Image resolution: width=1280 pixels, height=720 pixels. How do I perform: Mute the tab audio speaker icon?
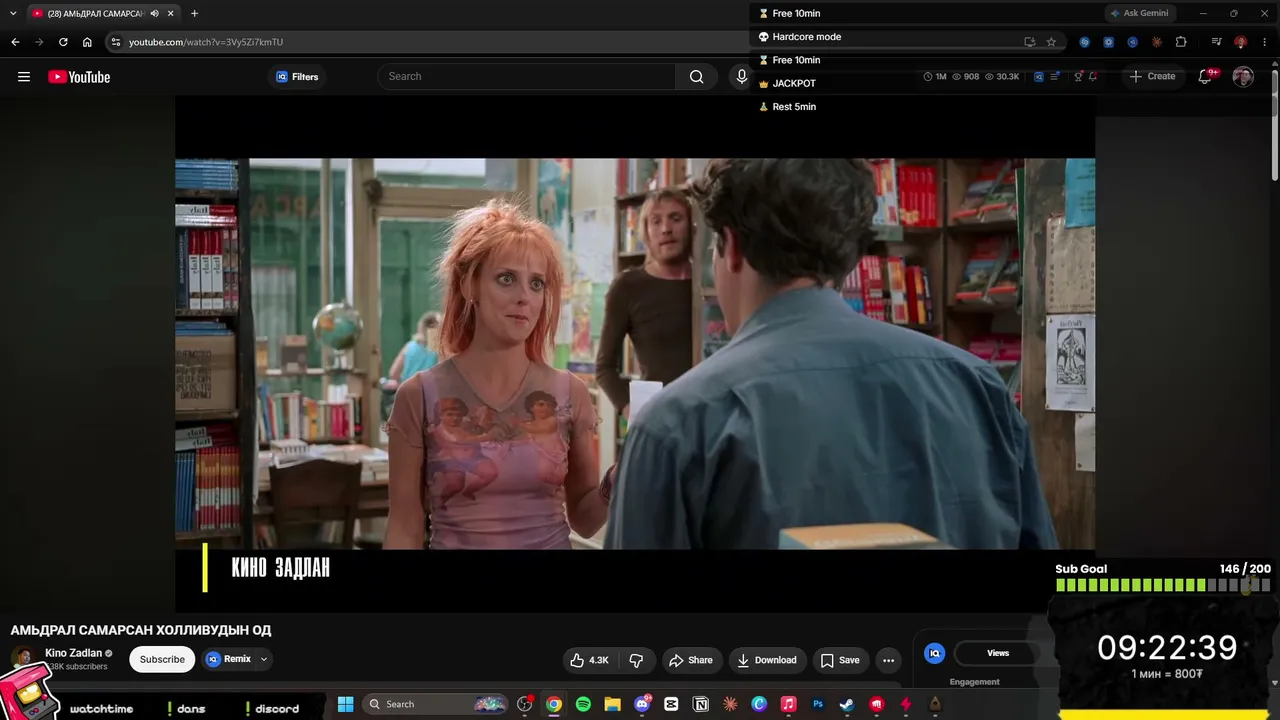(155, 13)
